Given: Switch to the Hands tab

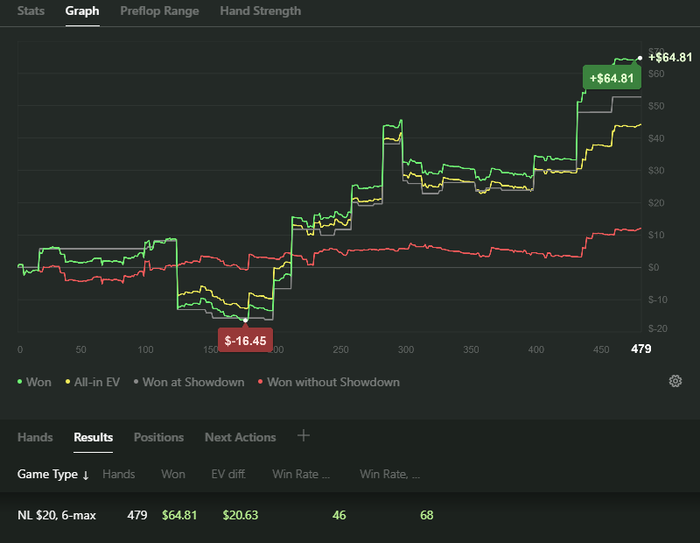Looking at the screenshot, I should (35, 437).
